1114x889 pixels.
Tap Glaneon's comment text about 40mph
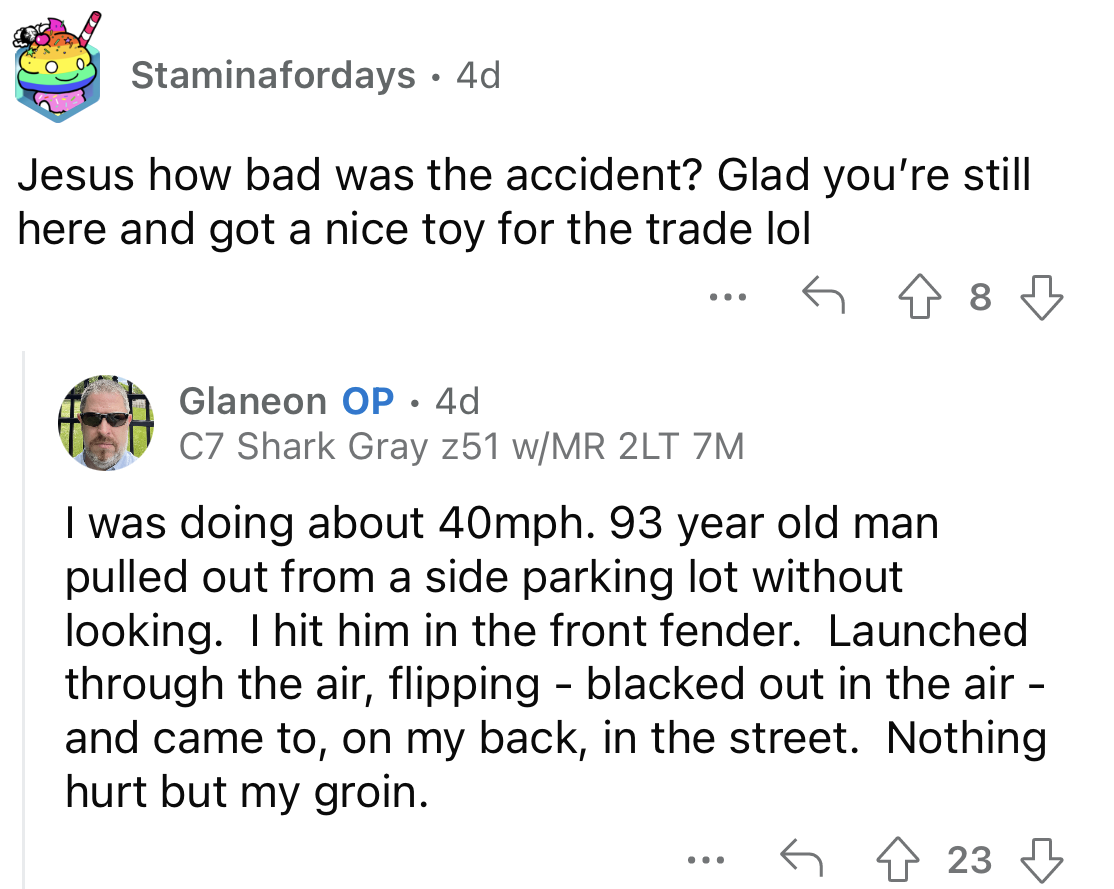tap(556, 657)
